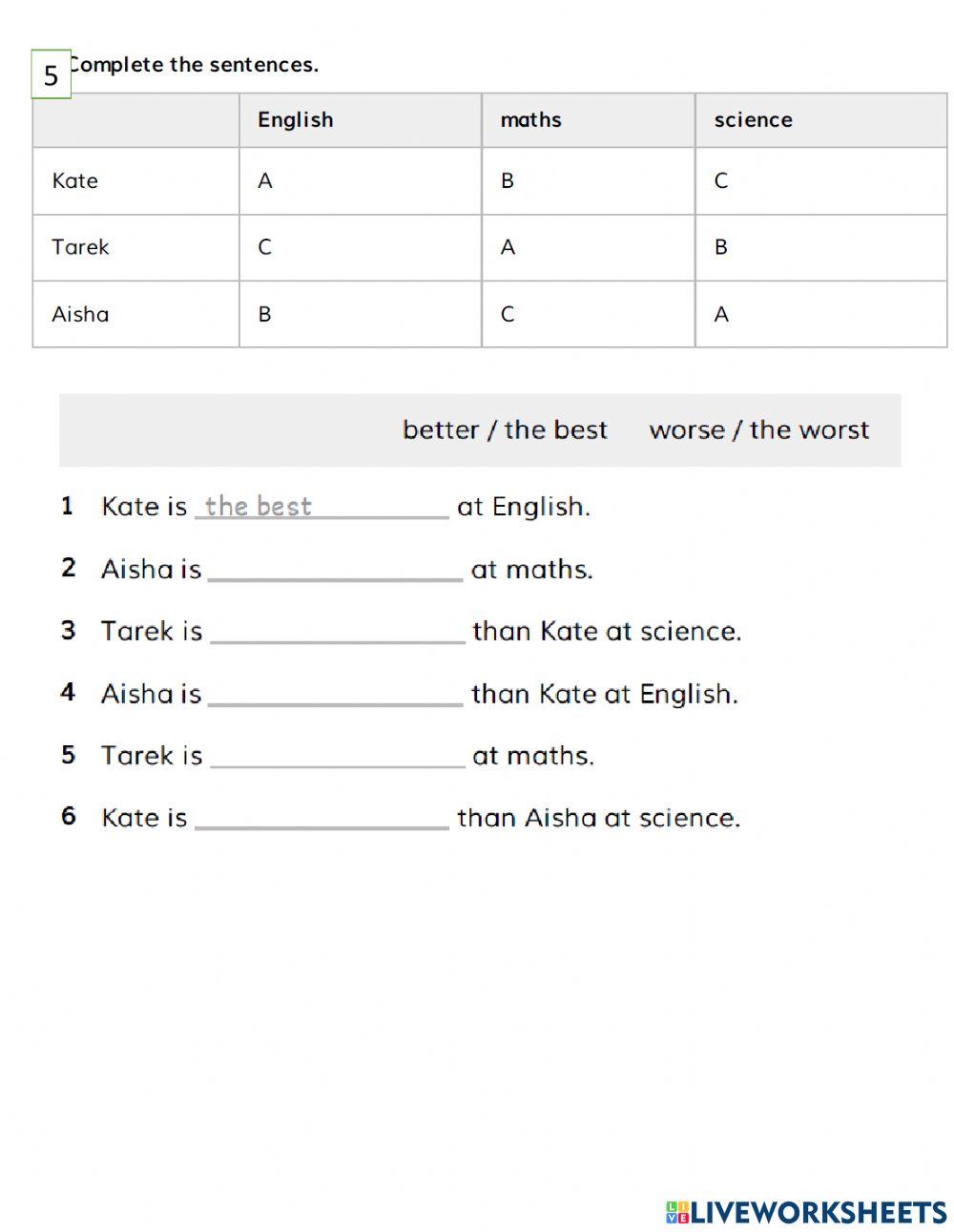Viewport: 954px width, 1232px height.
Task: Click the exercise number 5 box
Action: click(x=52, y=74)
